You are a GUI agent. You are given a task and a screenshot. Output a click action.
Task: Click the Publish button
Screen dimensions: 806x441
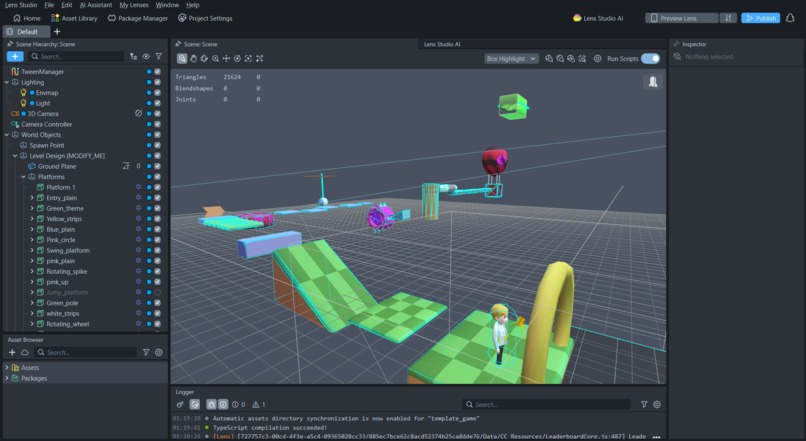click(x=761, y=18)
